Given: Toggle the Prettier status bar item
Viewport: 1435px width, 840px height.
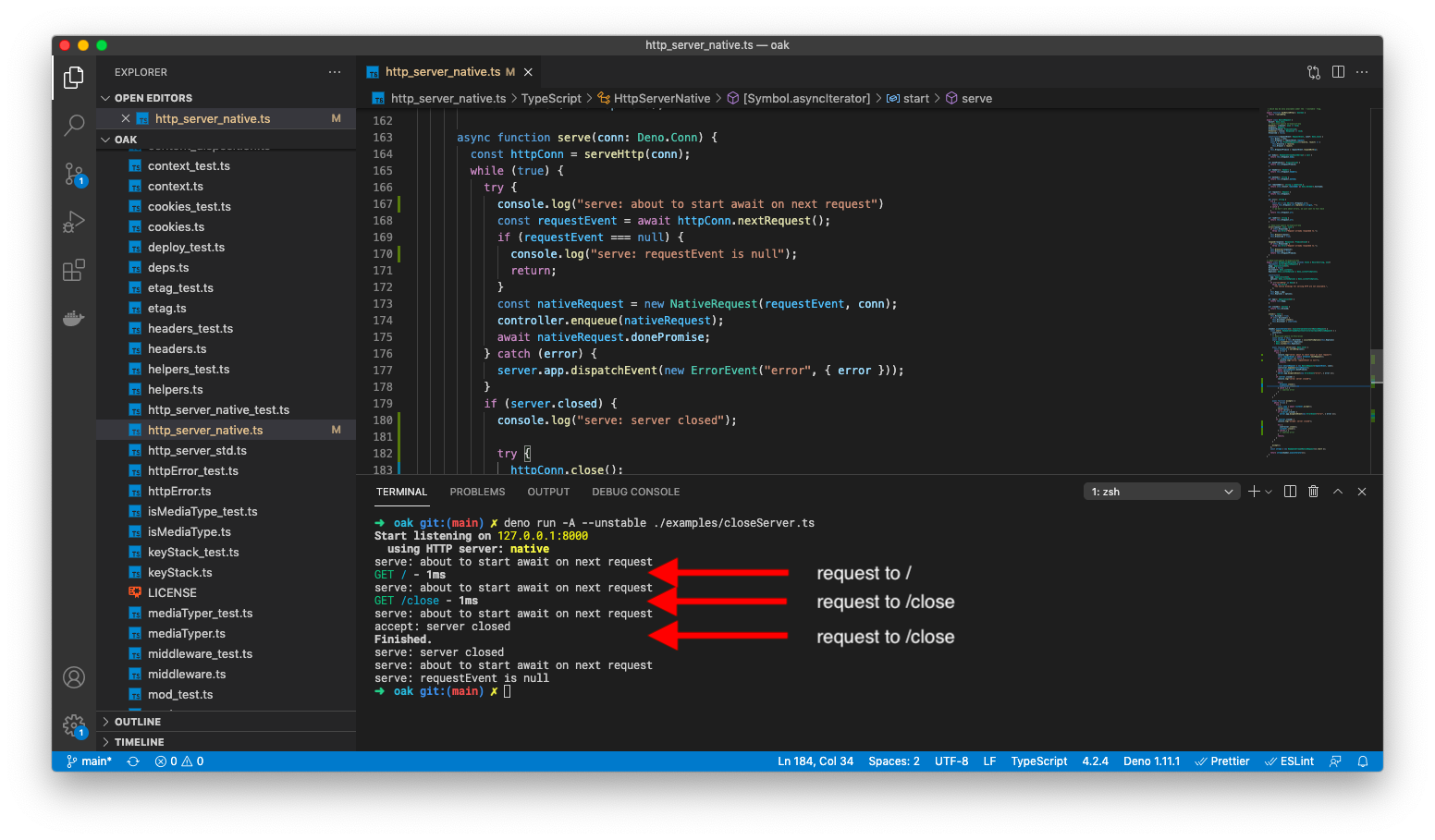Looking at the screenshot, I should coord(1221,761).
